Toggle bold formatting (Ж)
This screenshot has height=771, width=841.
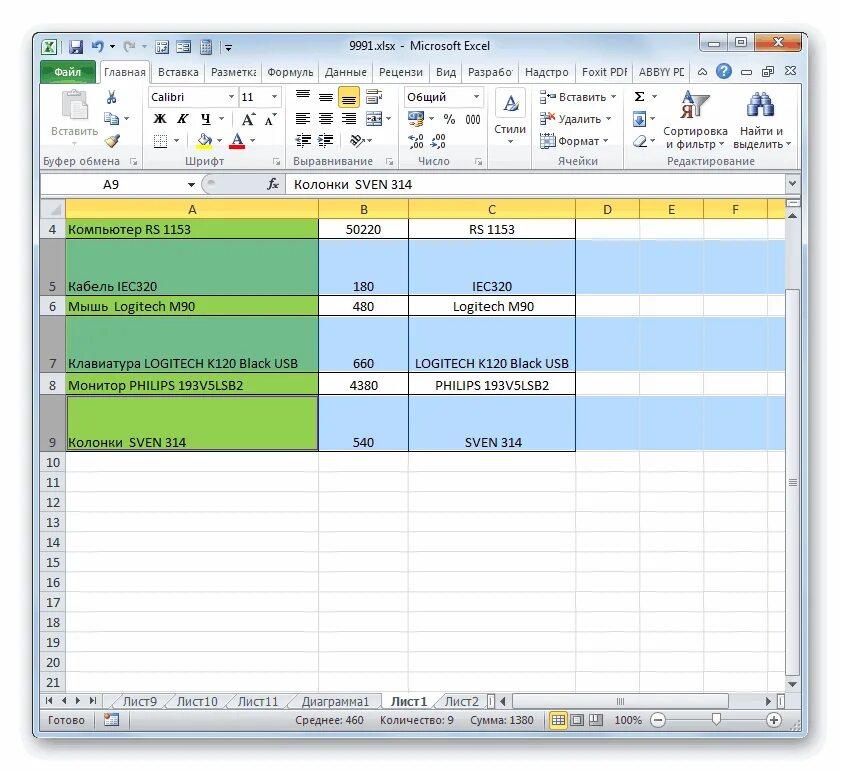[x=159, y=119]
